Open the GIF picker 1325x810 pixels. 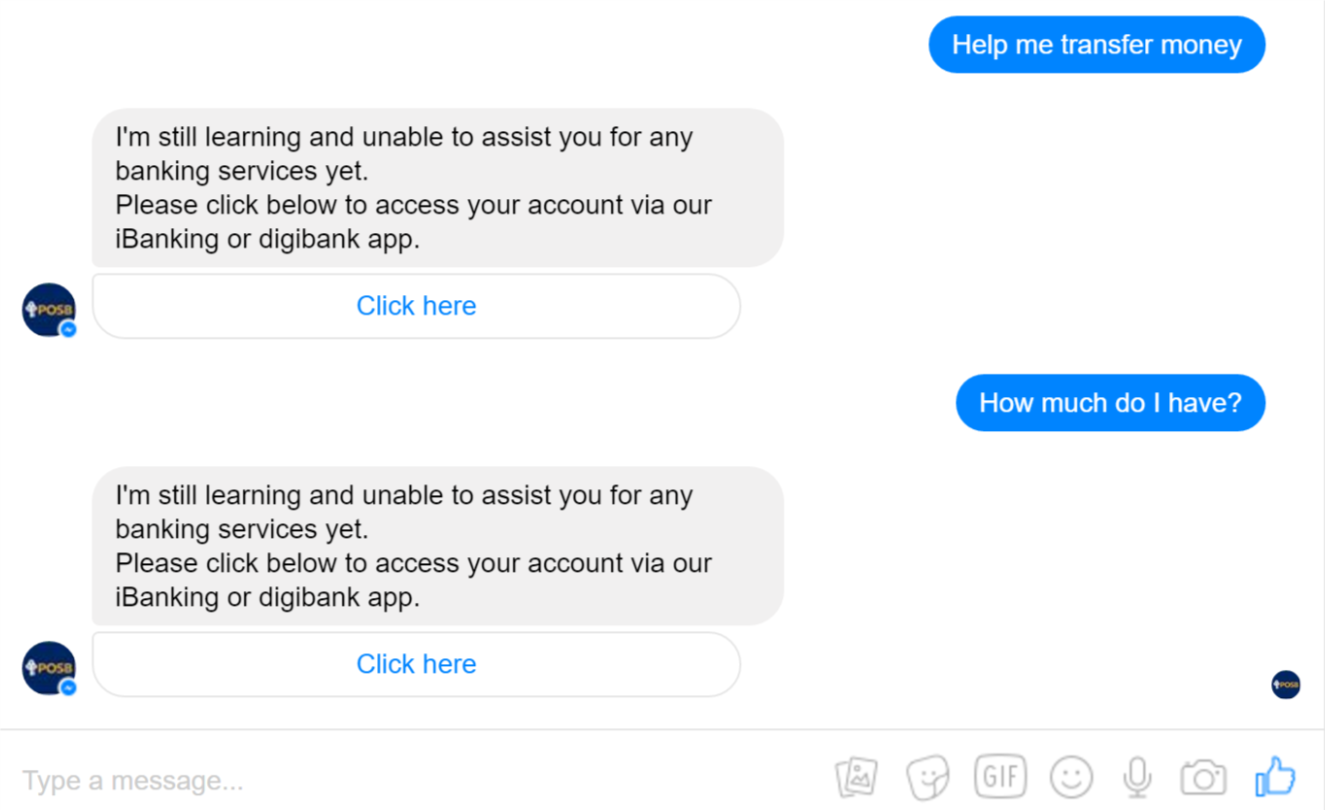[x=1000, y=777]
